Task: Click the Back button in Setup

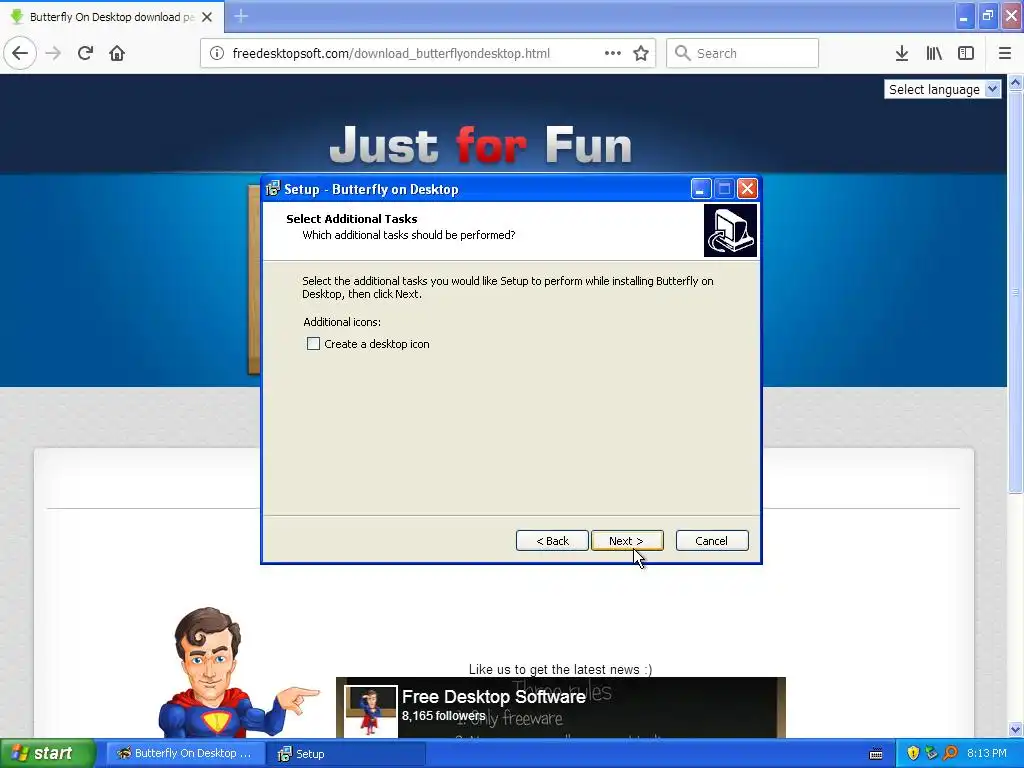Action: [x=552, y=541]
